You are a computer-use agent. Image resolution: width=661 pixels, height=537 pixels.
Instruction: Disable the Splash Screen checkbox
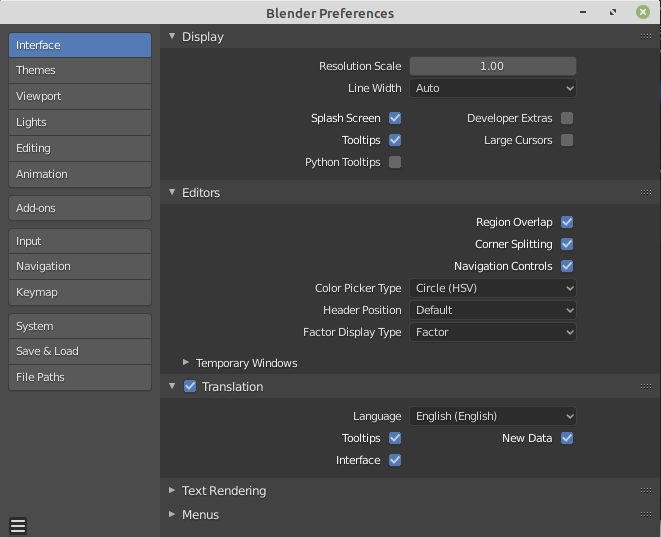pos(395,118)
